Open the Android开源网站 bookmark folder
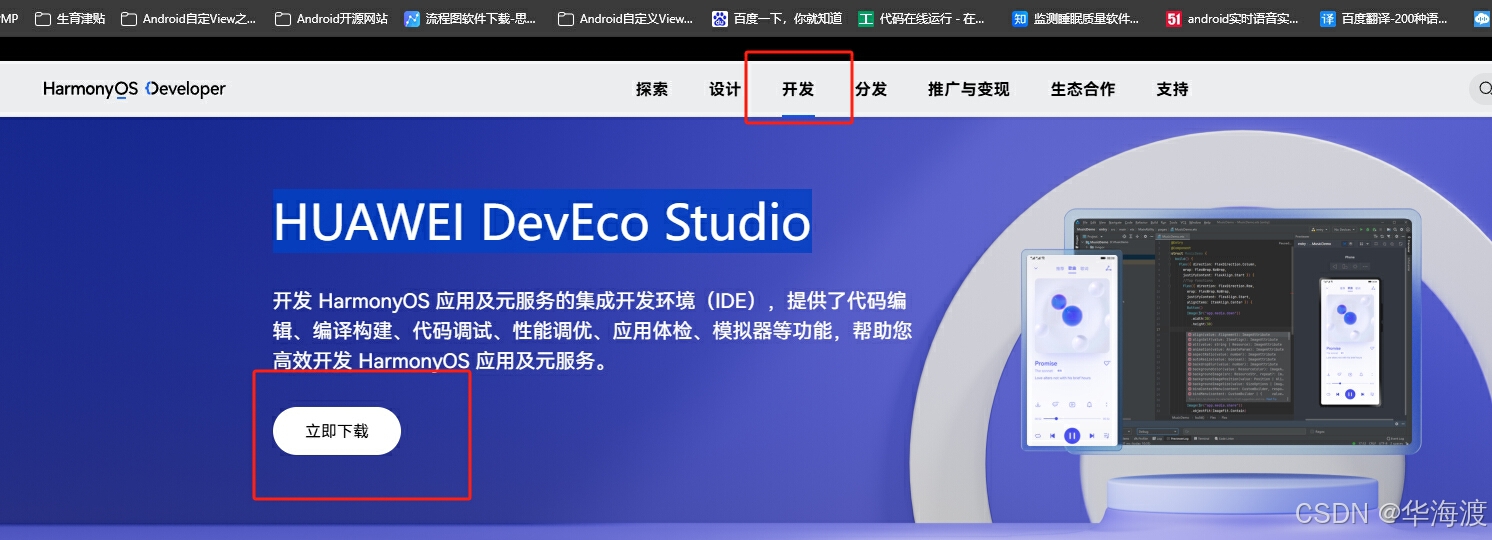 (331, 18)
